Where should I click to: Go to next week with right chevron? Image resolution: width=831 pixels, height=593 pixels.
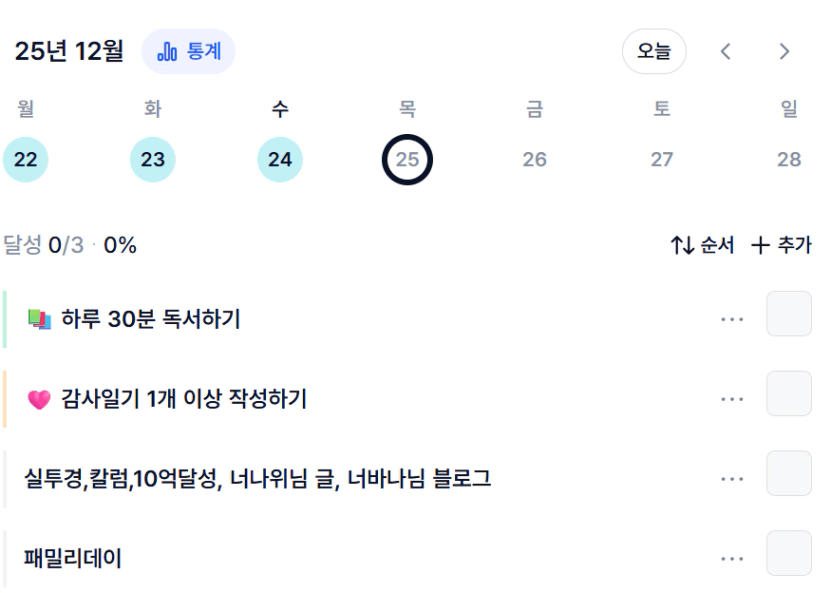tap(785, 52)
